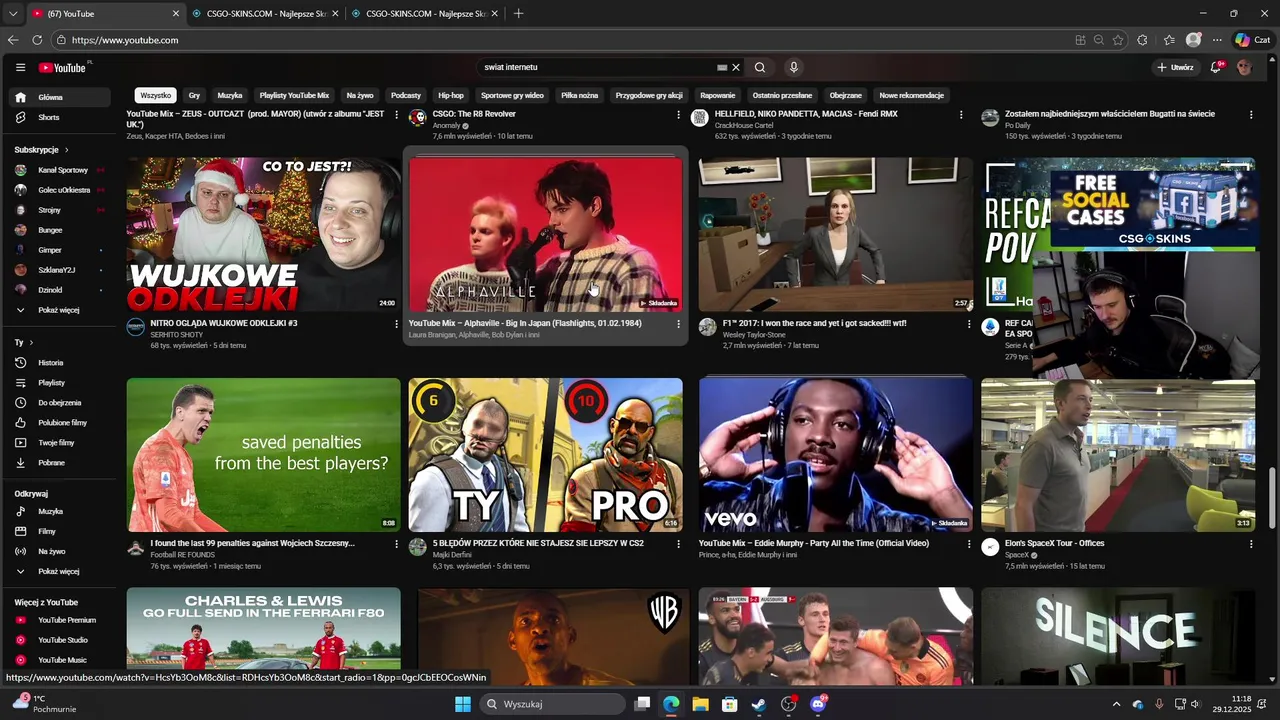
Task: Expand Pokaż więcej under Odkrywaj
Action: tap(58, 571)
